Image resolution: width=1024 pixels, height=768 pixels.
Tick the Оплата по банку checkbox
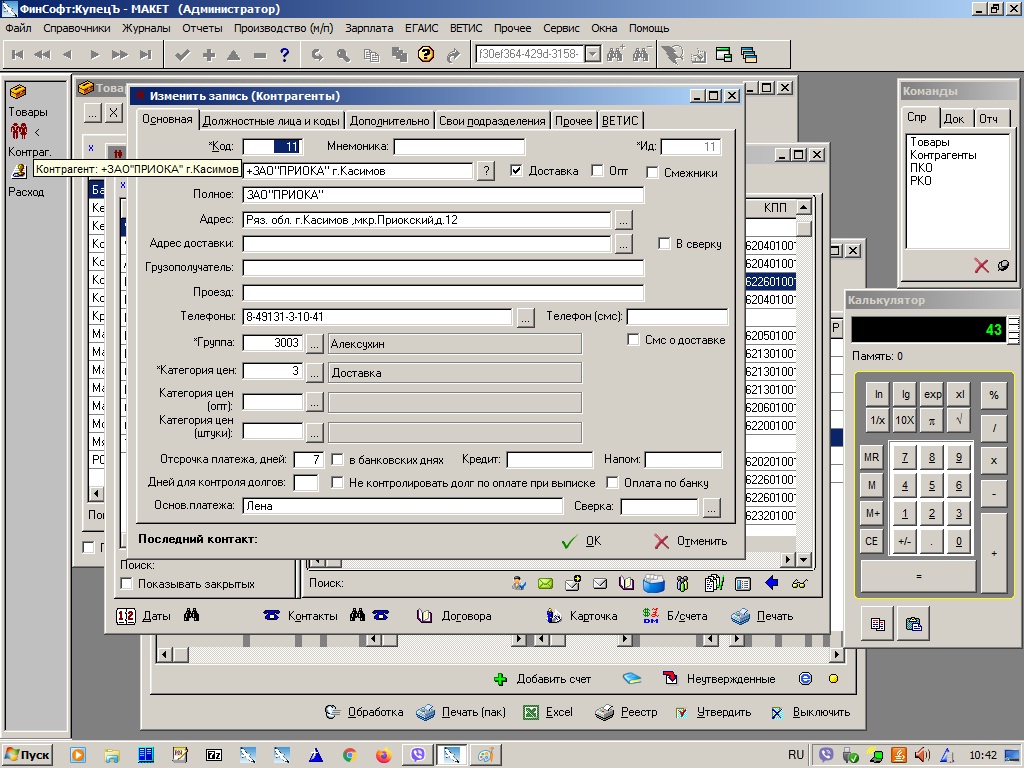(x=612, y=483)
